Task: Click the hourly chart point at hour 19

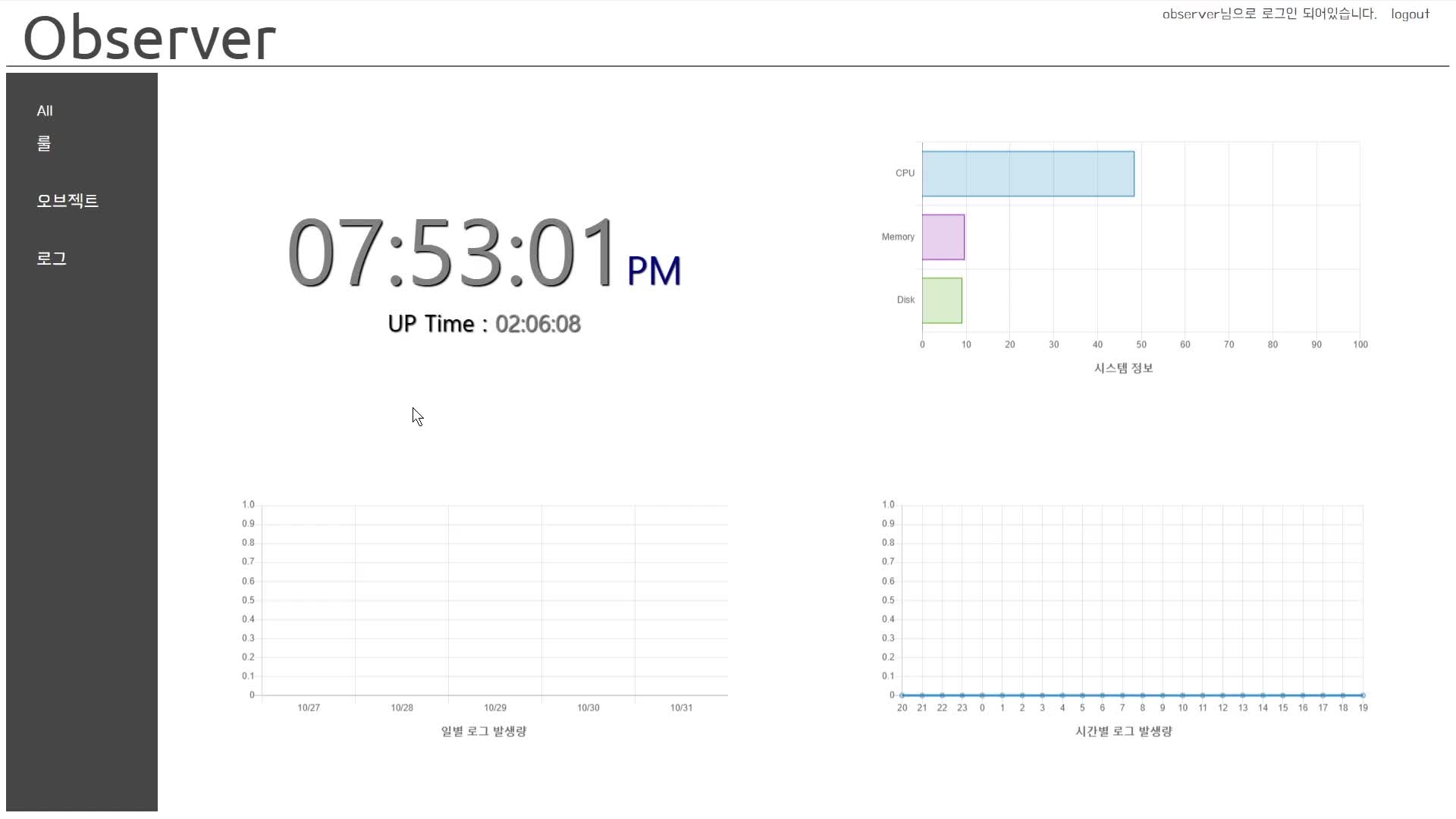Action: (x=1363, y=695)
